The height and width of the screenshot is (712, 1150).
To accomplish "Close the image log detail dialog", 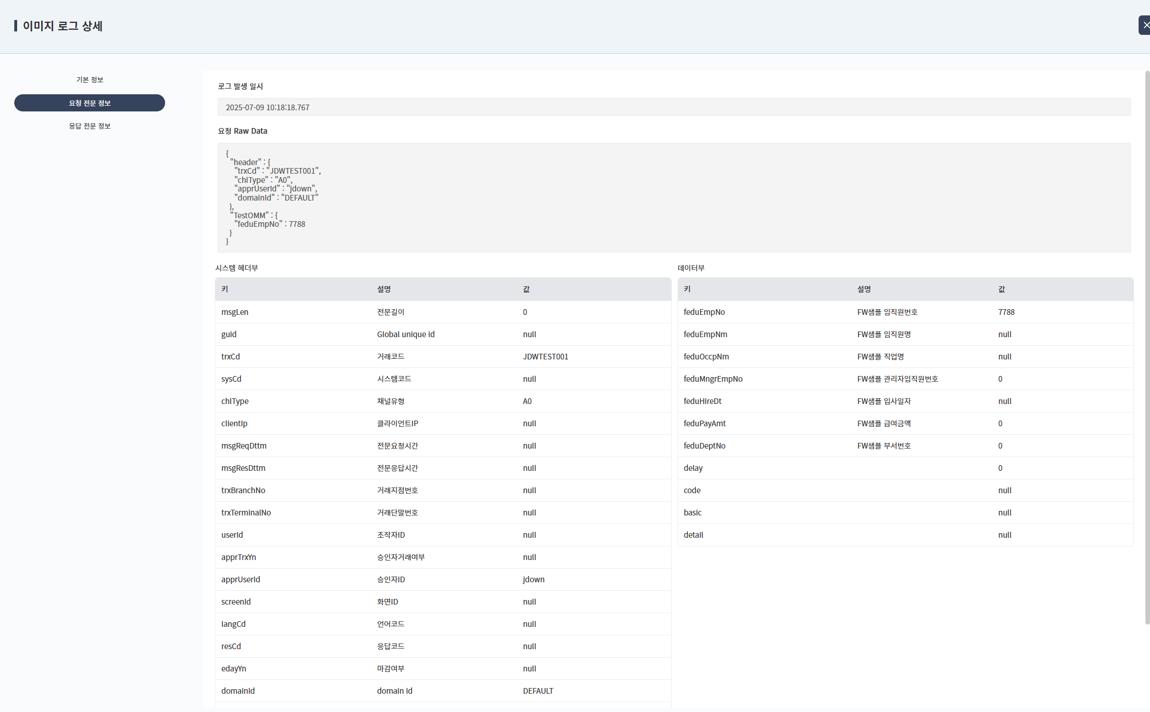I will [x=1145, y=25].
